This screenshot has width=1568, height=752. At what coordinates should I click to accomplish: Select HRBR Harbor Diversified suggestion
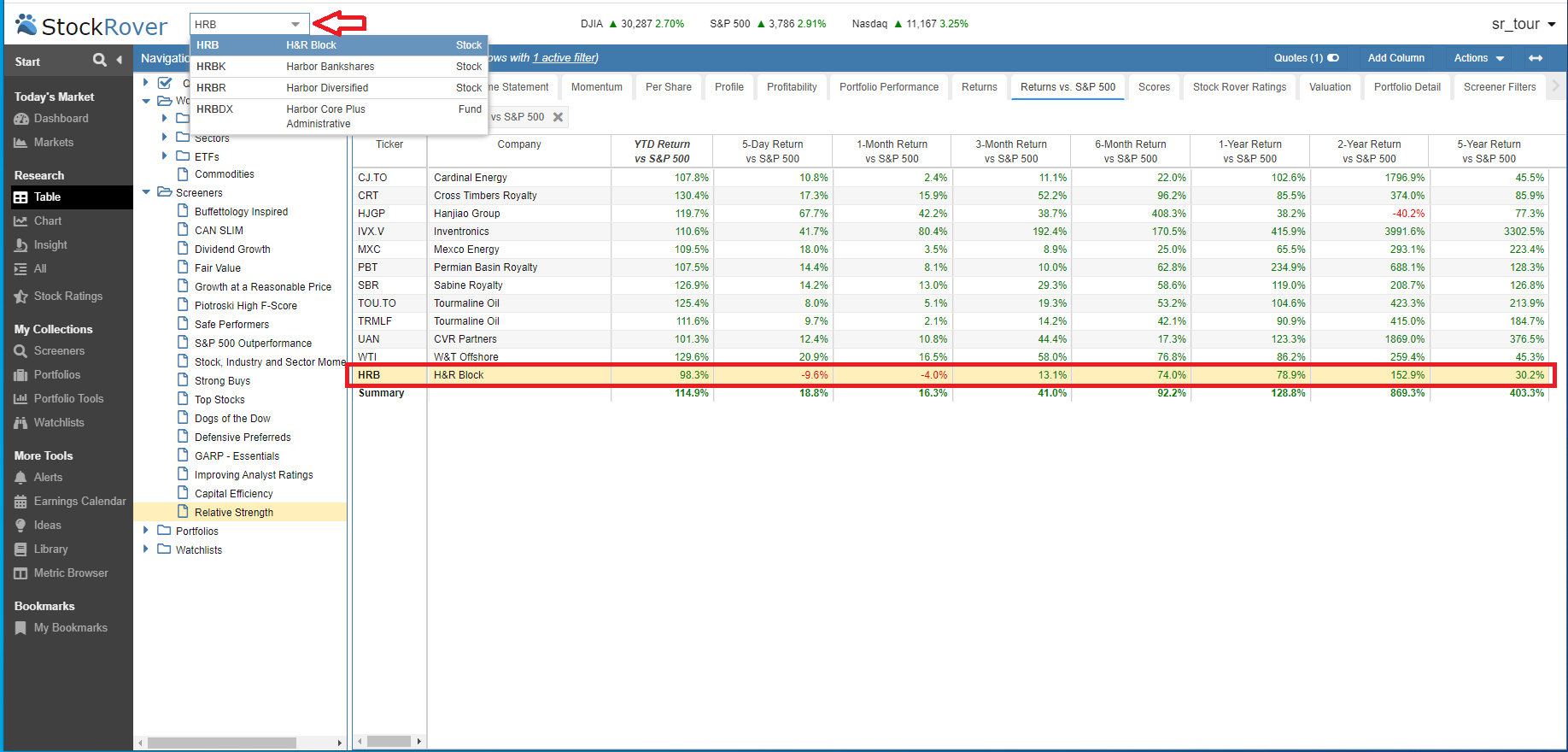coord(339,88)
